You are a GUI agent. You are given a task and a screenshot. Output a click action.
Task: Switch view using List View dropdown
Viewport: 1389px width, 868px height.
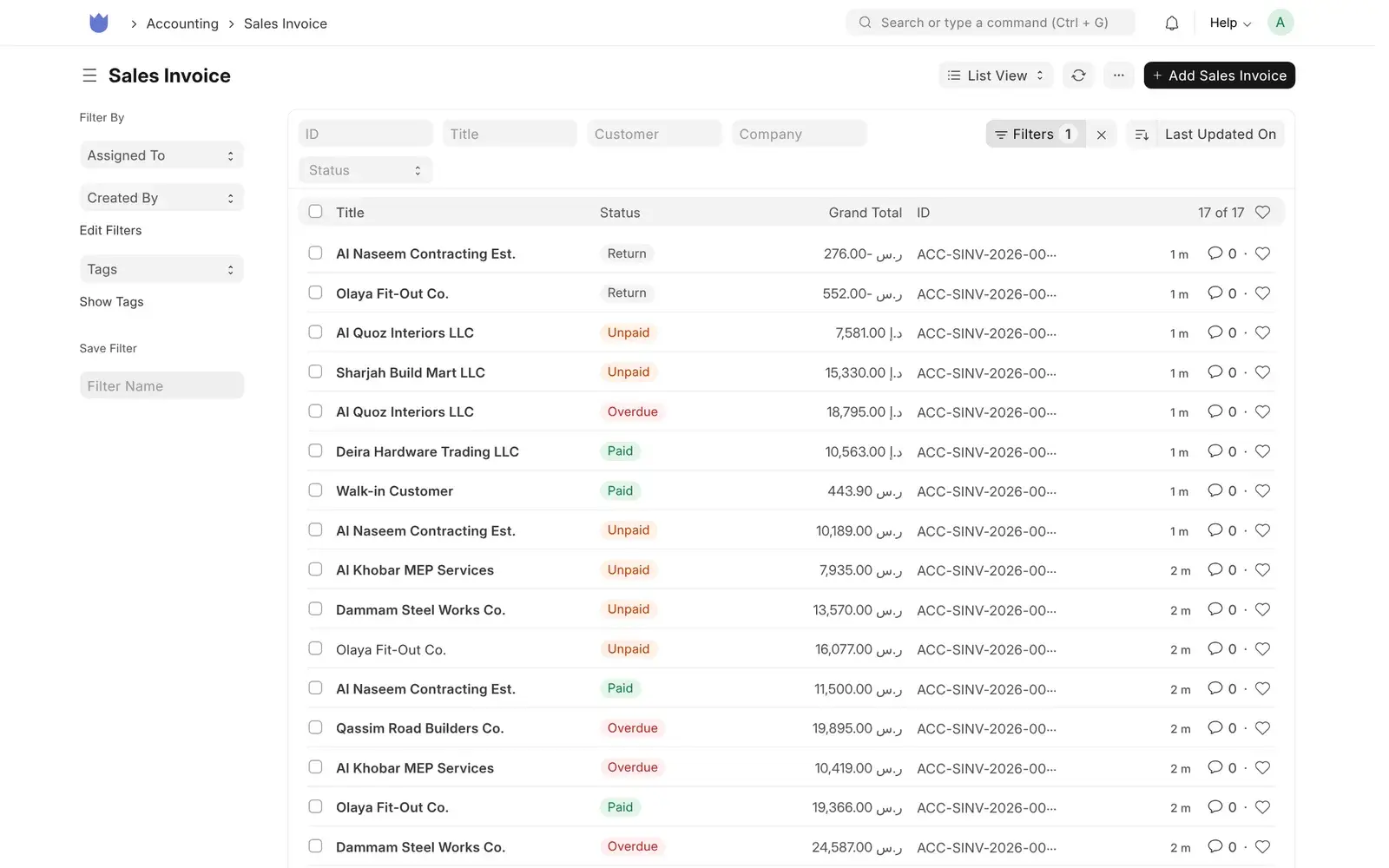tap(996, 76)
